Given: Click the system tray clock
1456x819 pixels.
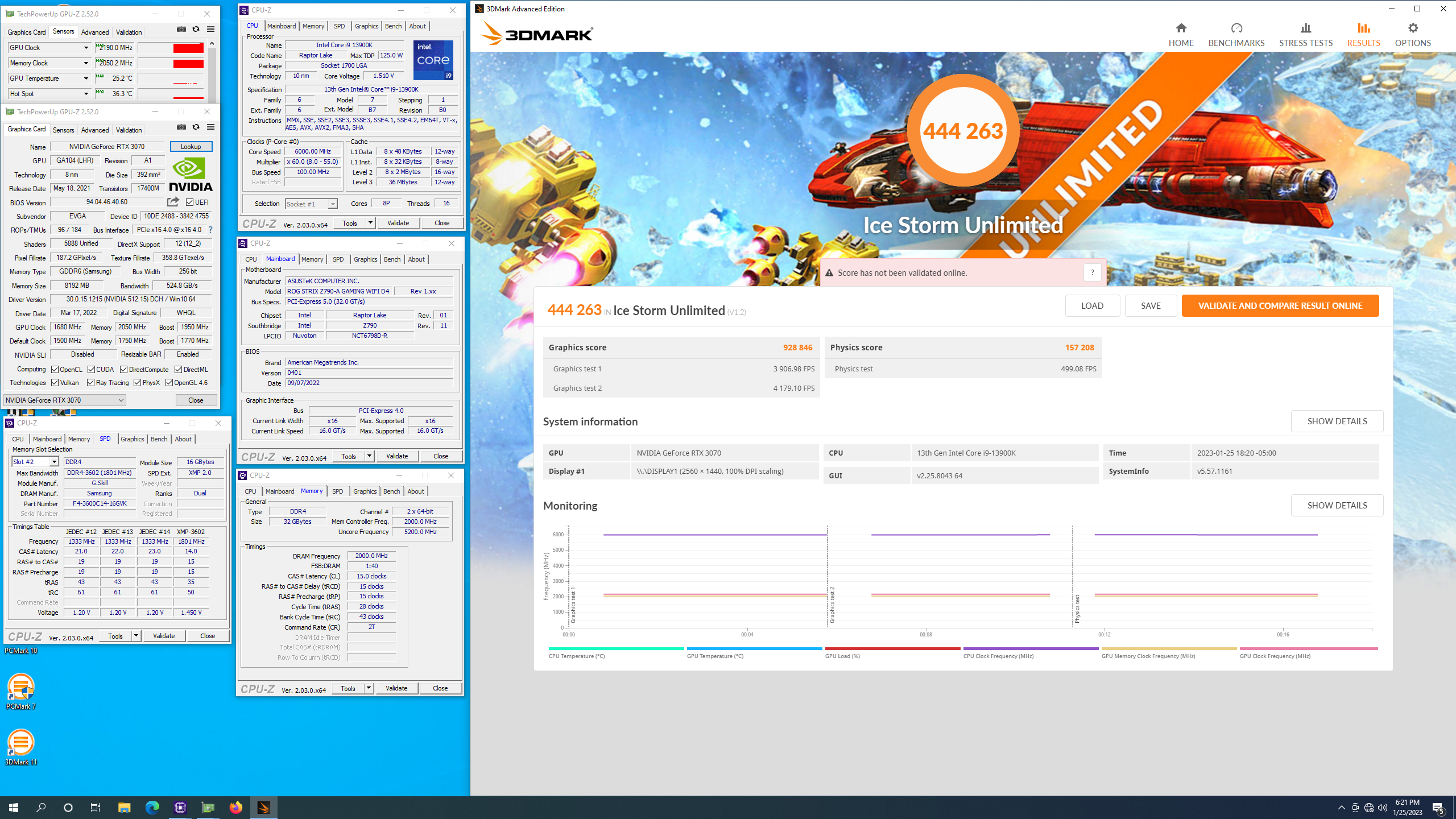Looking at the screenshot, I should [x=1407, y=807].
